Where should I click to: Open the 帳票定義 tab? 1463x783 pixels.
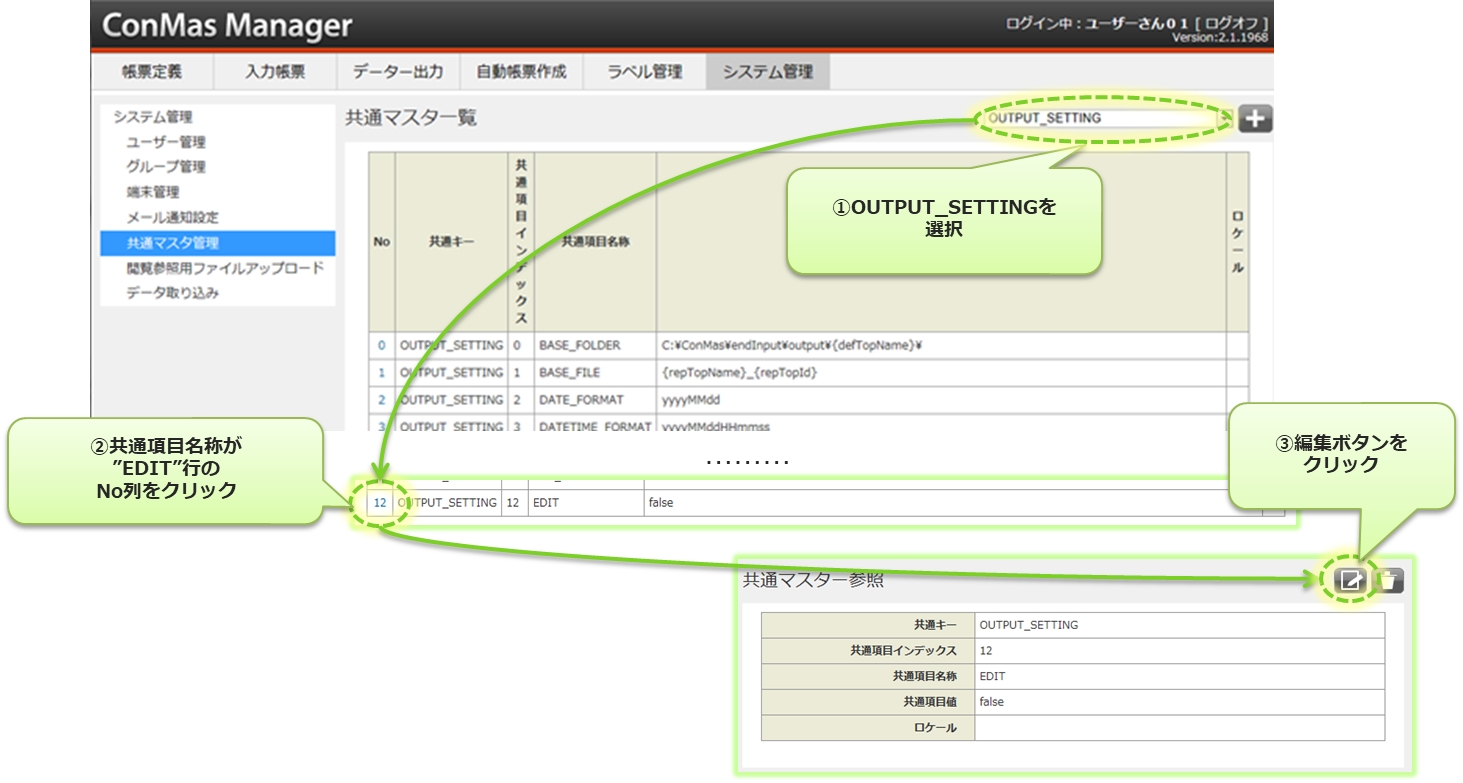coord(152,72)
